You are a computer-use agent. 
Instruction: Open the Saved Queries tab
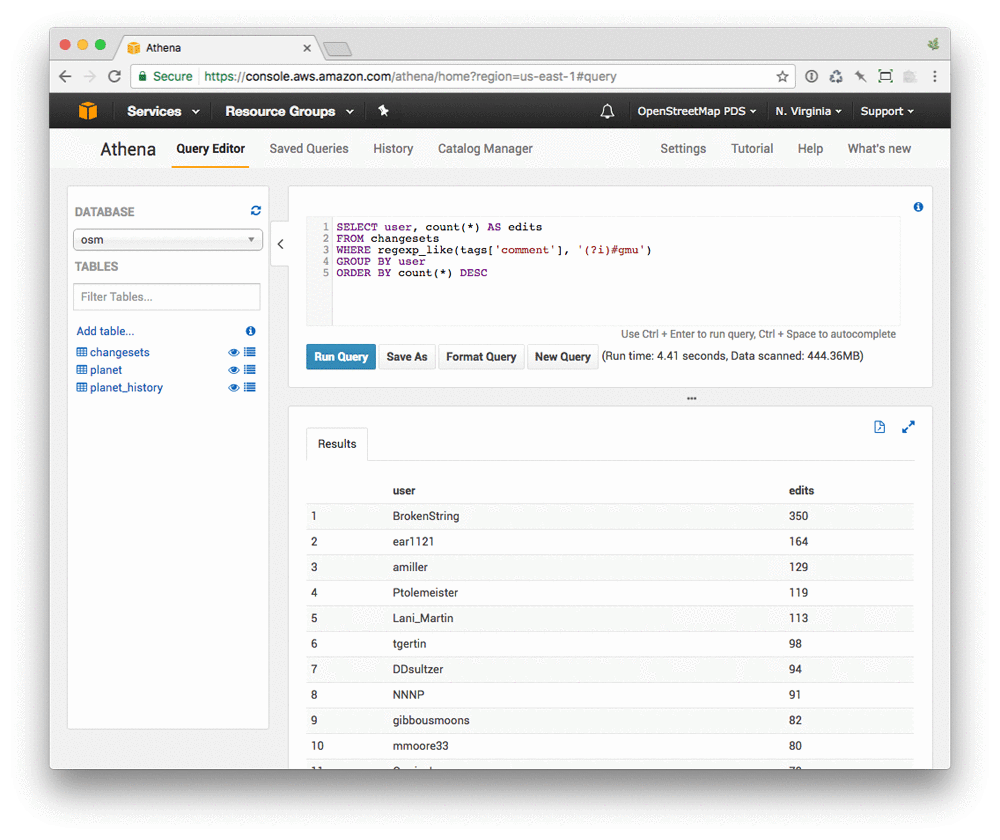click(x=309, y=149)
